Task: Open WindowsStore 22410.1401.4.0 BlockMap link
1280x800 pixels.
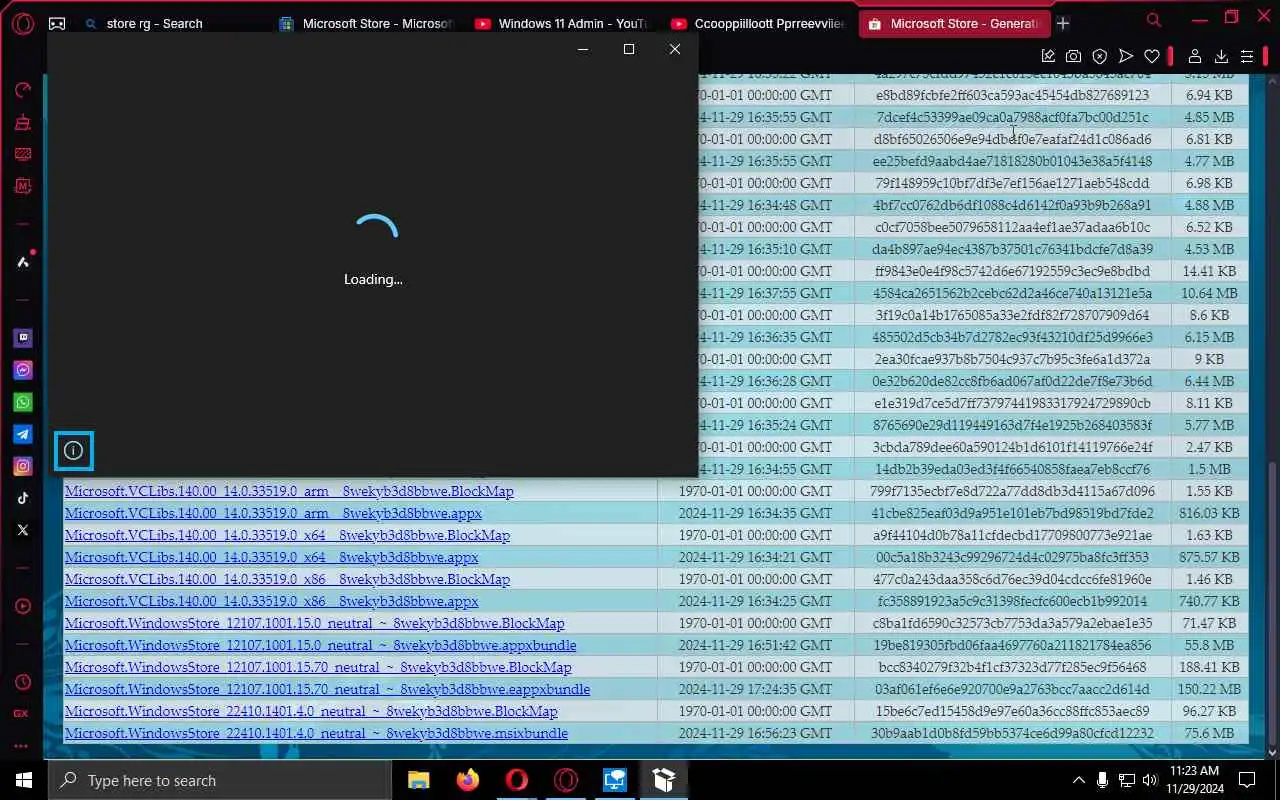Action: tap(311, 711)
